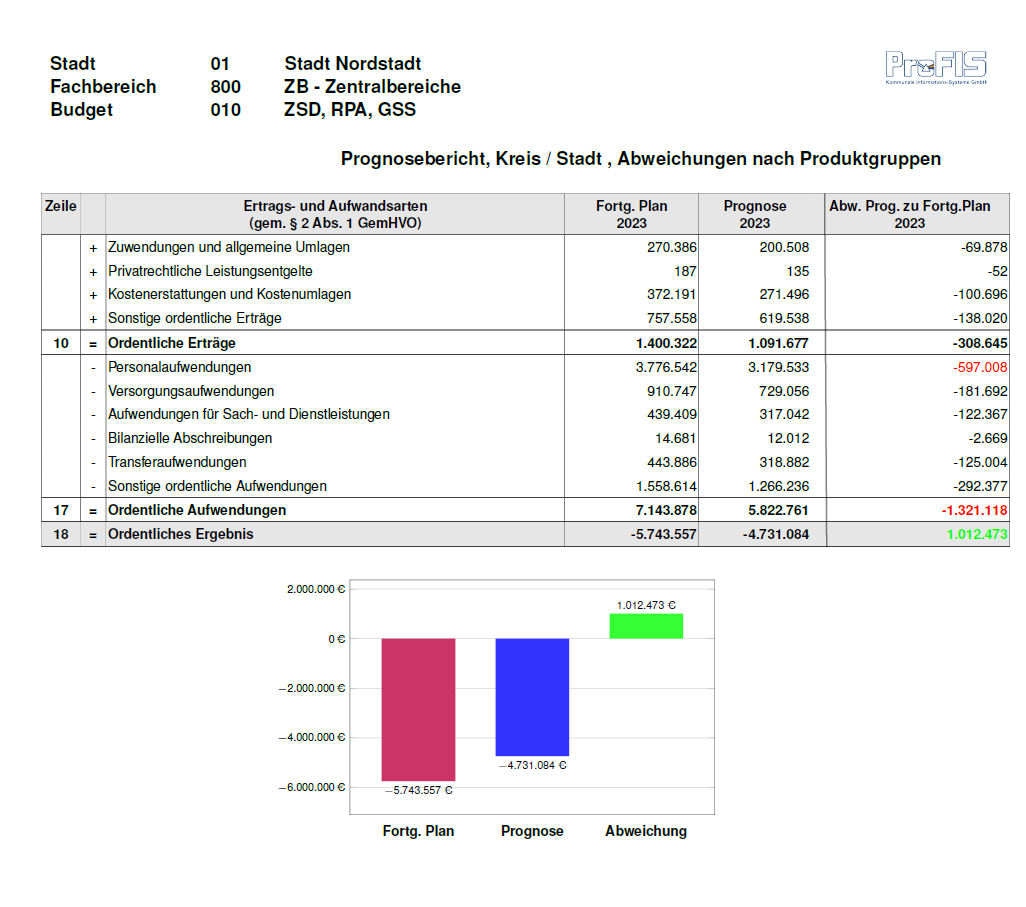
Task: Select the 'Transferaufwendungen' row label
Action: [x=177, y=462]
